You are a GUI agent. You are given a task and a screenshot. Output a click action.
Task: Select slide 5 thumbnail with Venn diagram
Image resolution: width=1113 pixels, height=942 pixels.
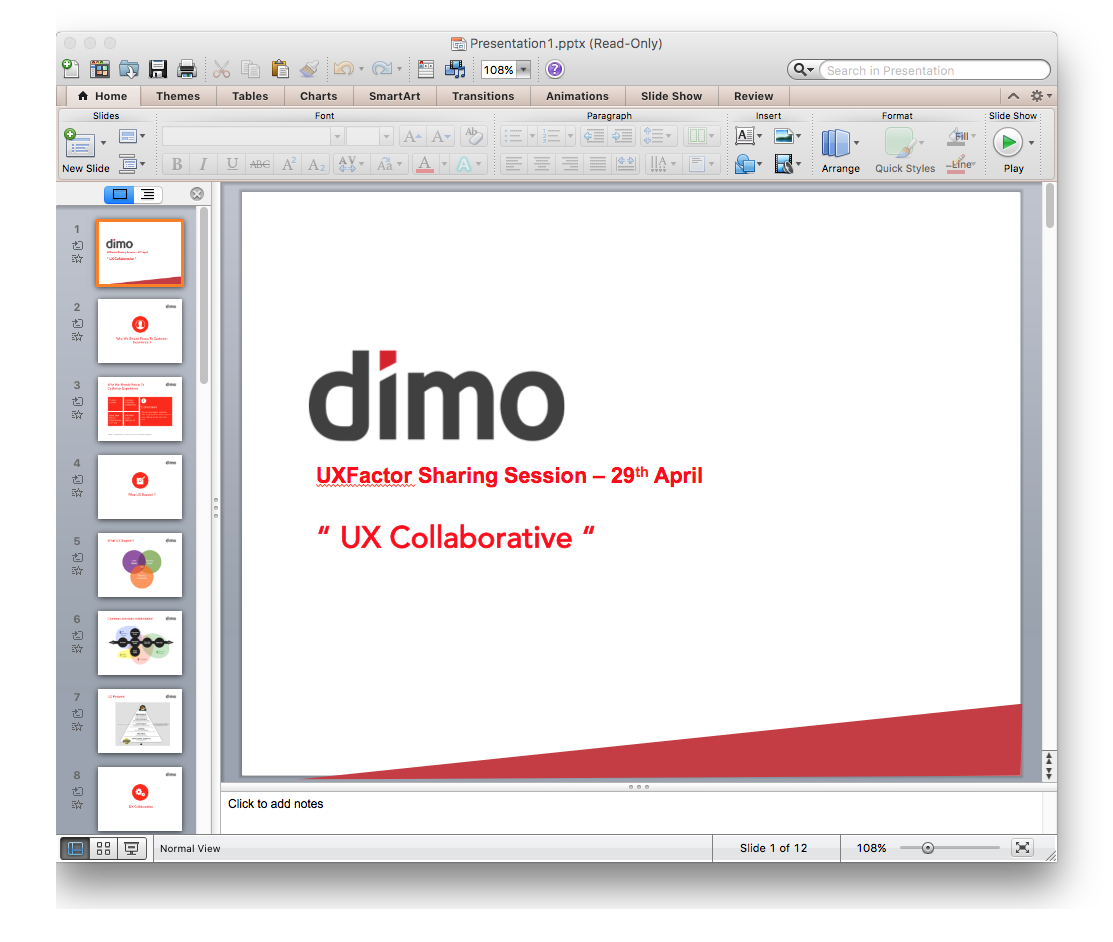tap(140, 564)
